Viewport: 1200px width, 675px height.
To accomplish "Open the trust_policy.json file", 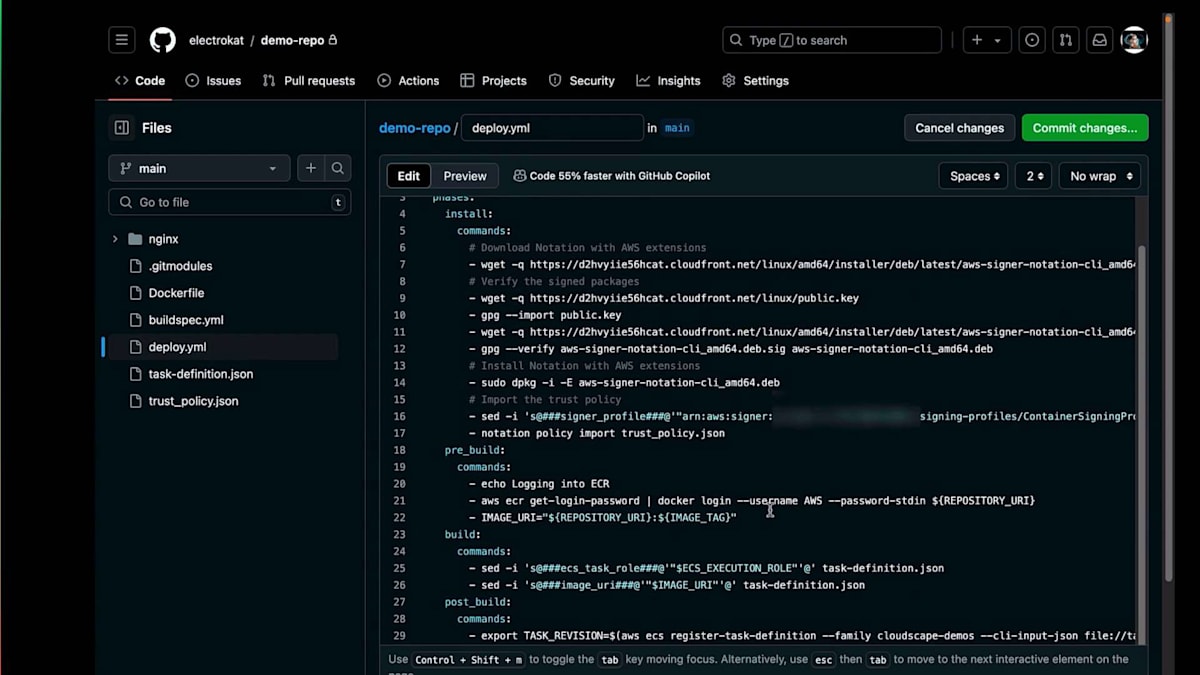I will coord(193,401).
